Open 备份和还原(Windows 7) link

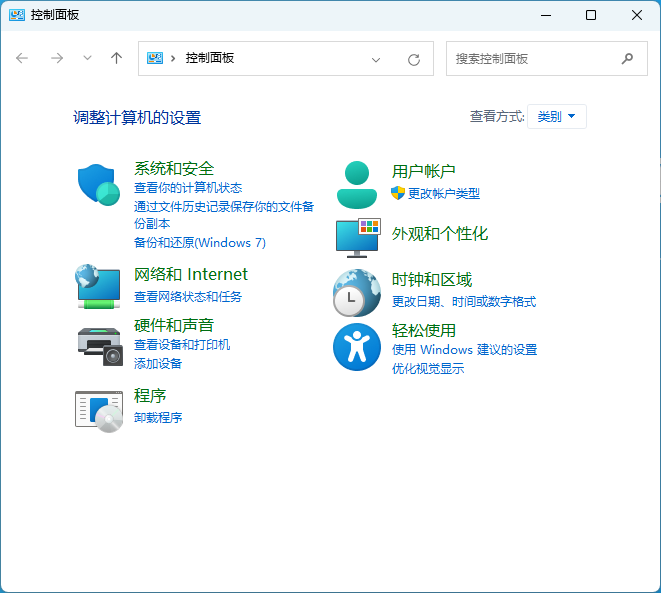coord(200,243)
